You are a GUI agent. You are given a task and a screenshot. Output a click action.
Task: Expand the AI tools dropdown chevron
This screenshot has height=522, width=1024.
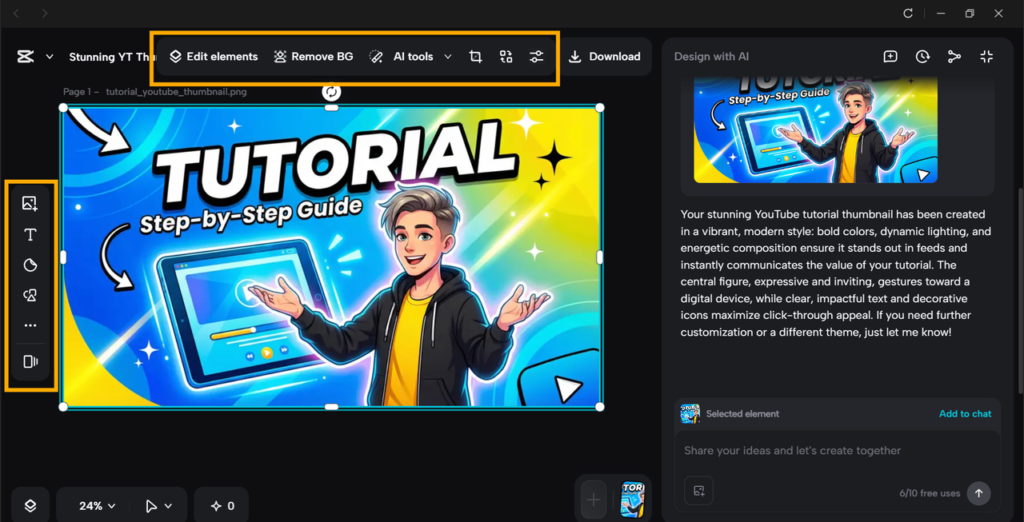448,57
